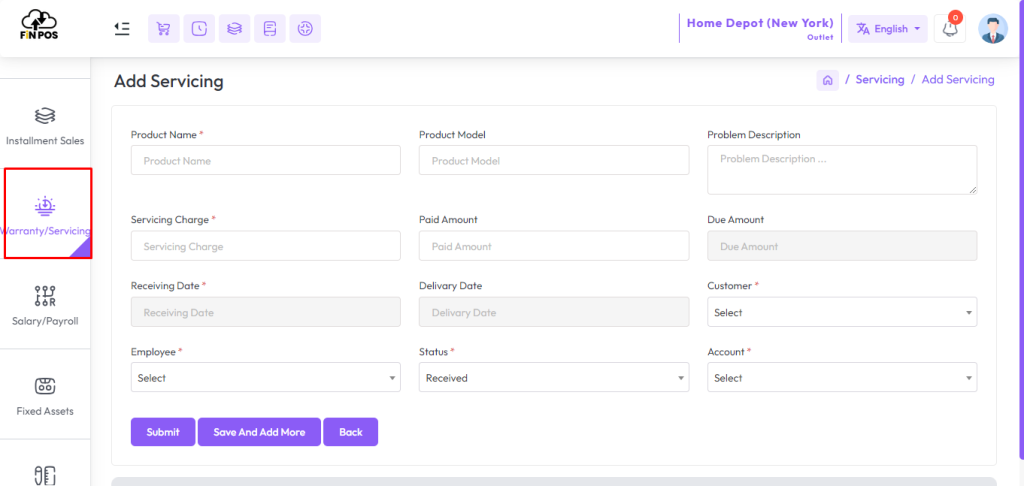Collapse the sidebar with the menu toggle icon
Viewport: 1024px width, 486px height.
tap(121, 29)
